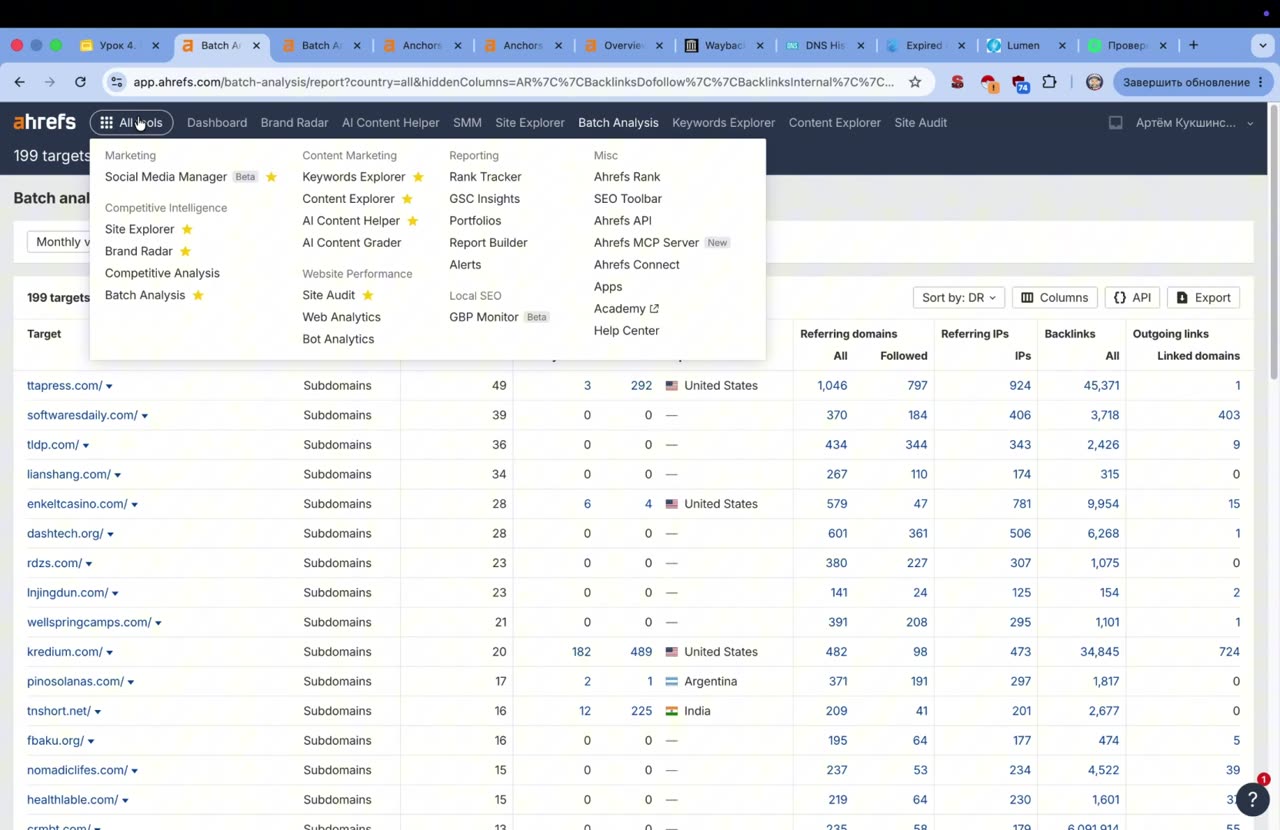The image size is (1280, 830).
Task: Toggle favorite star next to AI Content Helper
Action: point(412,221)
